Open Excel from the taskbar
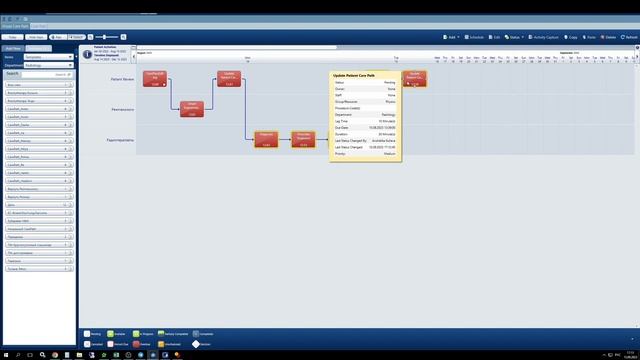The height and width of the screenshot is (360, 640). pos(116,355)
